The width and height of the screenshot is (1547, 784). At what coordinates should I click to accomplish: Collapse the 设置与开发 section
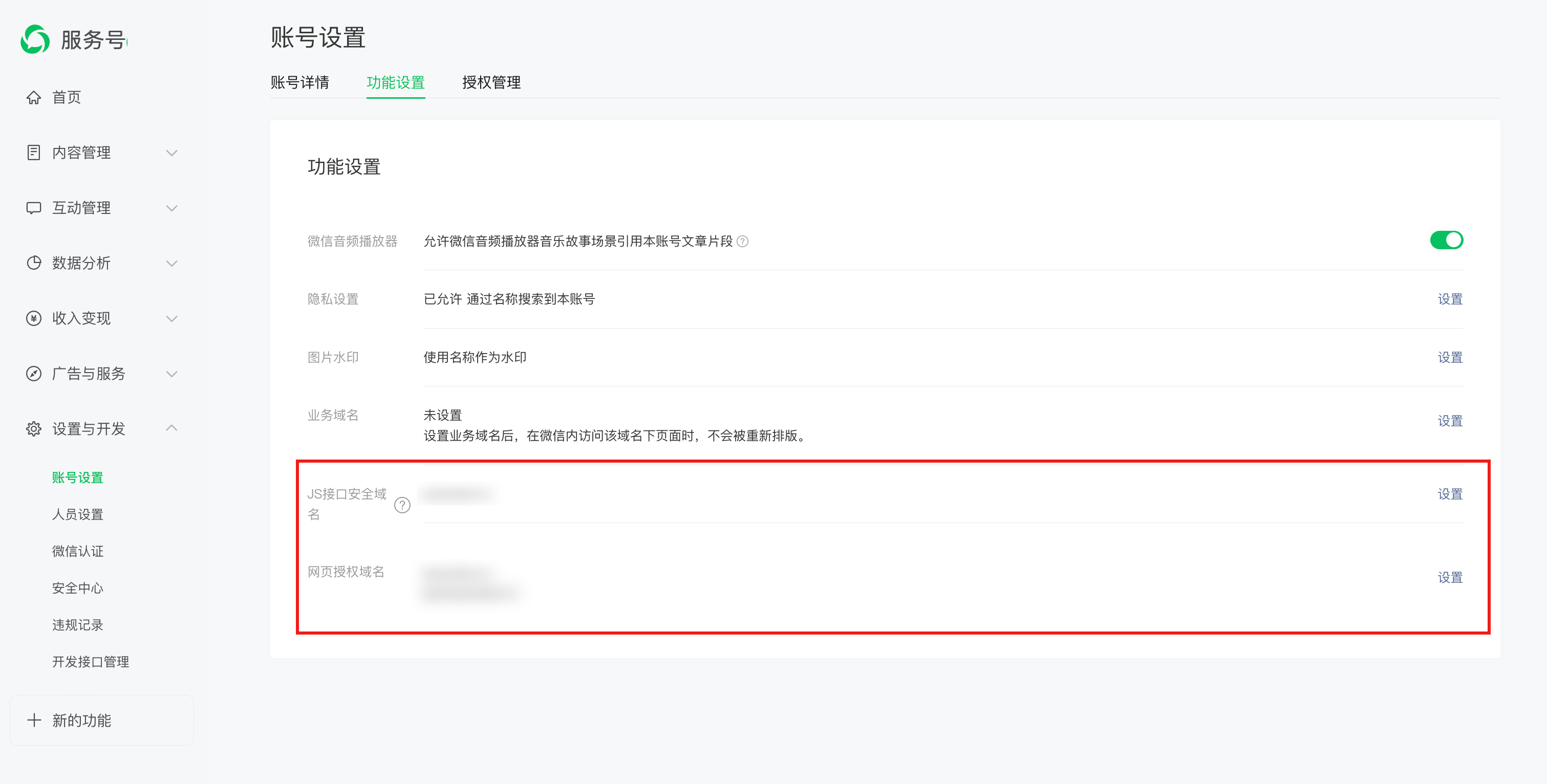coord(173,428)
